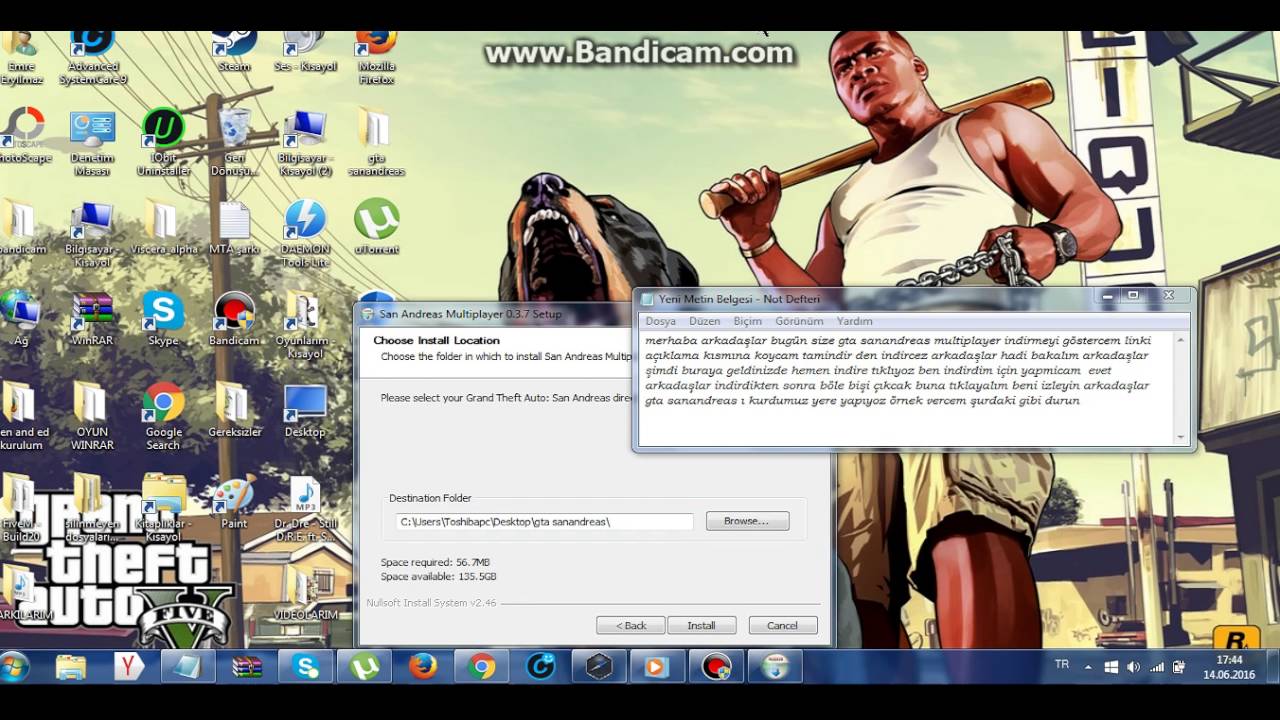Open Google Search Chrome desktop shortcut
Screen dimensions: 1280x720
pos(163,417)
